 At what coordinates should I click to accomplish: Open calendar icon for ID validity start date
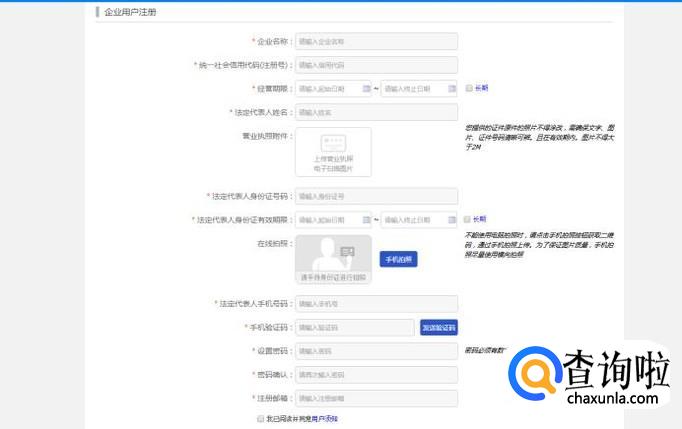click(365, 220)
